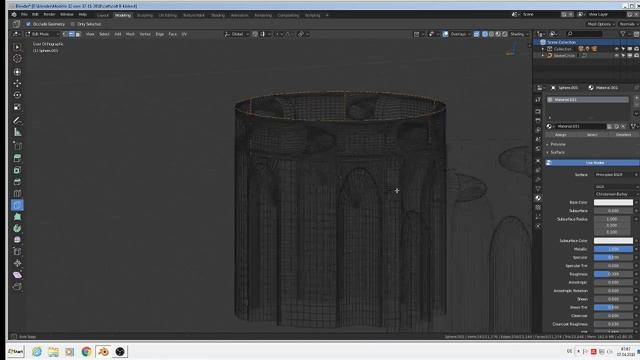Toggle X-ray display in viewport header
640x360 pixels.
pos(476,34)
